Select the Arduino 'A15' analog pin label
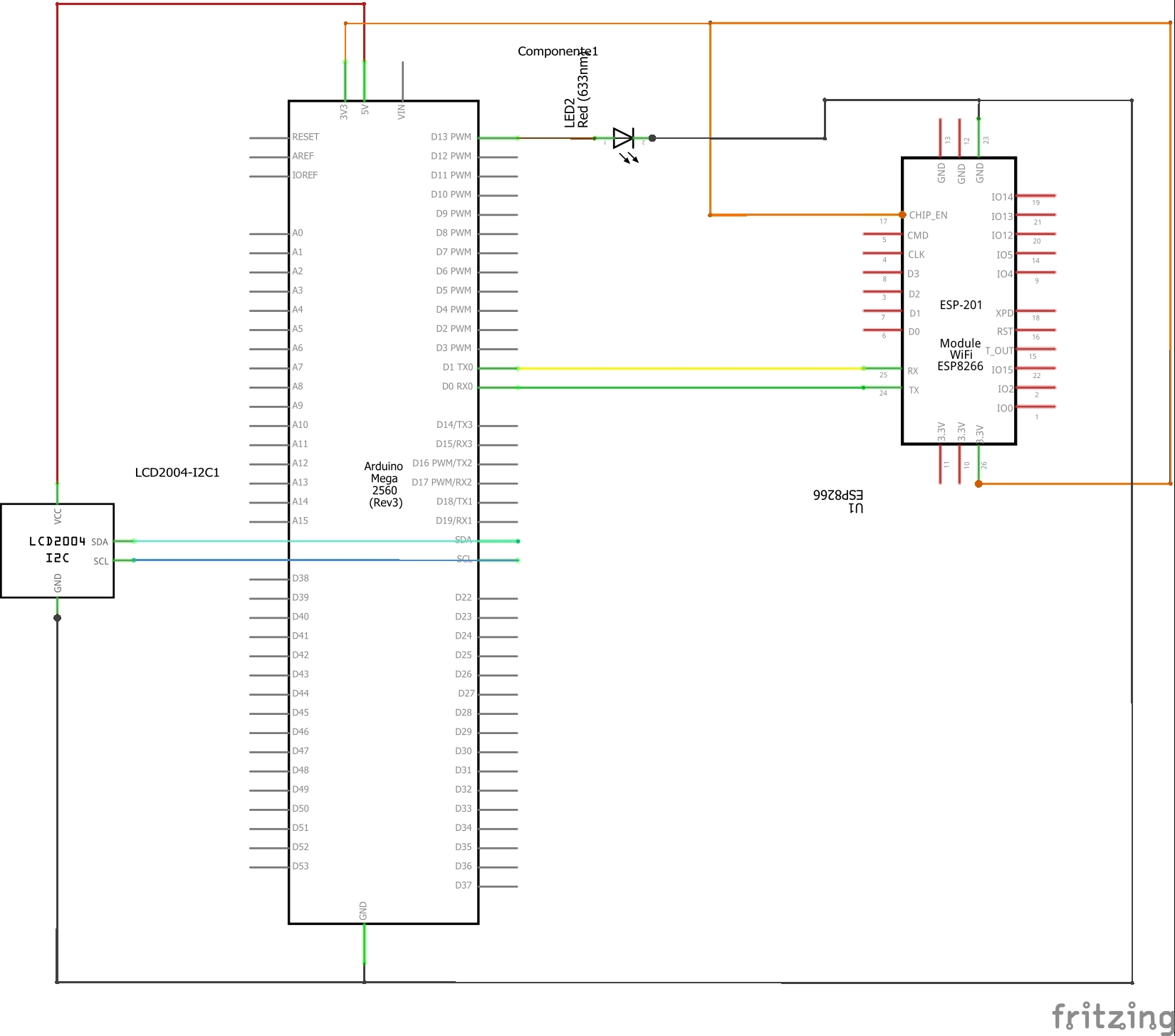The image size is (1175, 1036). [300, 520]
